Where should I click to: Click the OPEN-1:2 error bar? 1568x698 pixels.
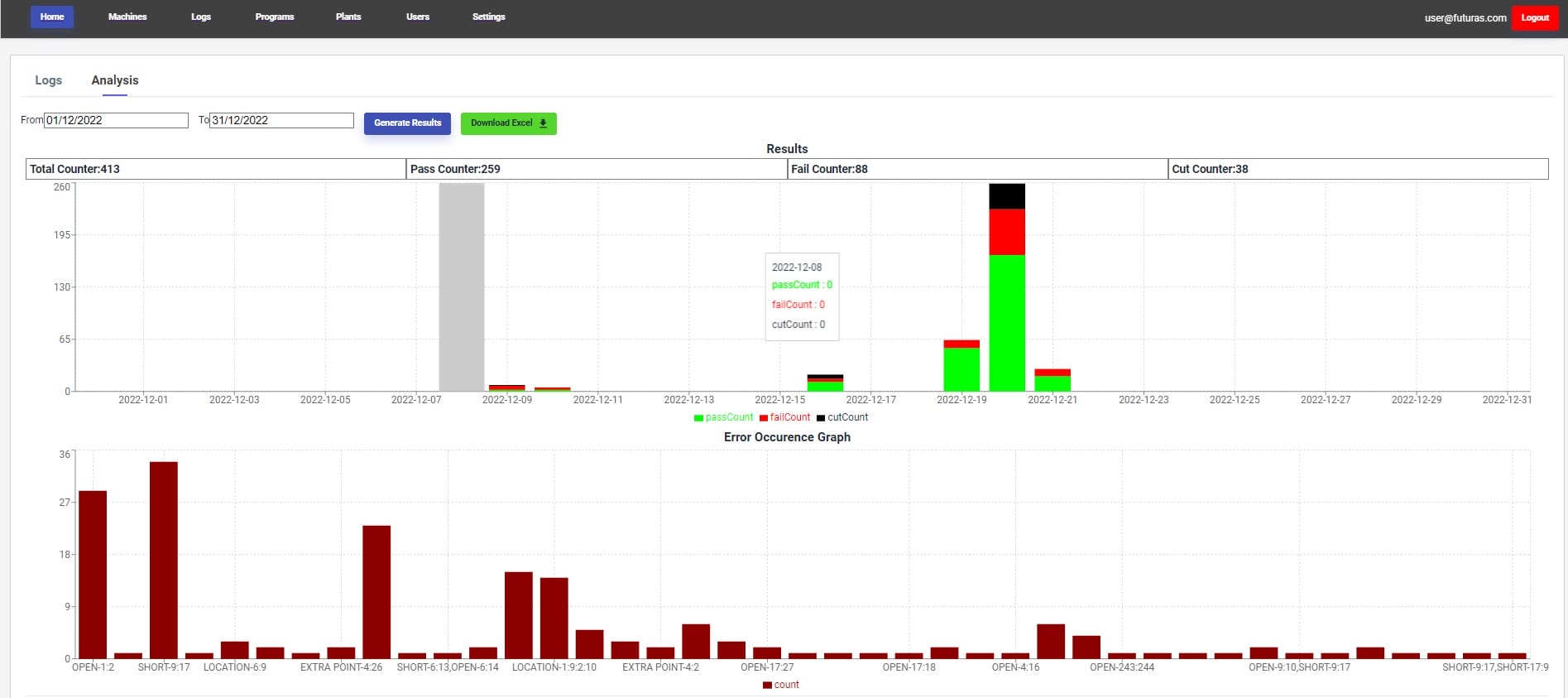[93, 575]
